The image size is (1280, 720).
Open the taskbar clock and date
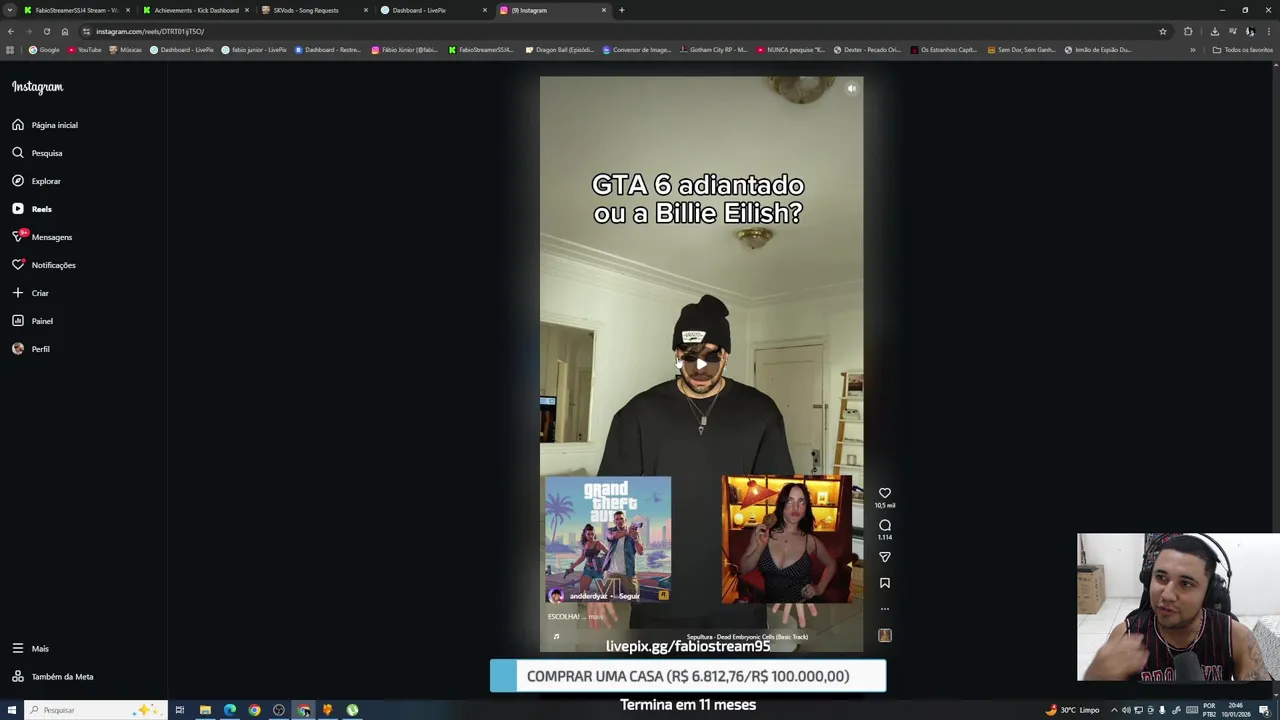pyautogui.click(x=1238, y=710)
